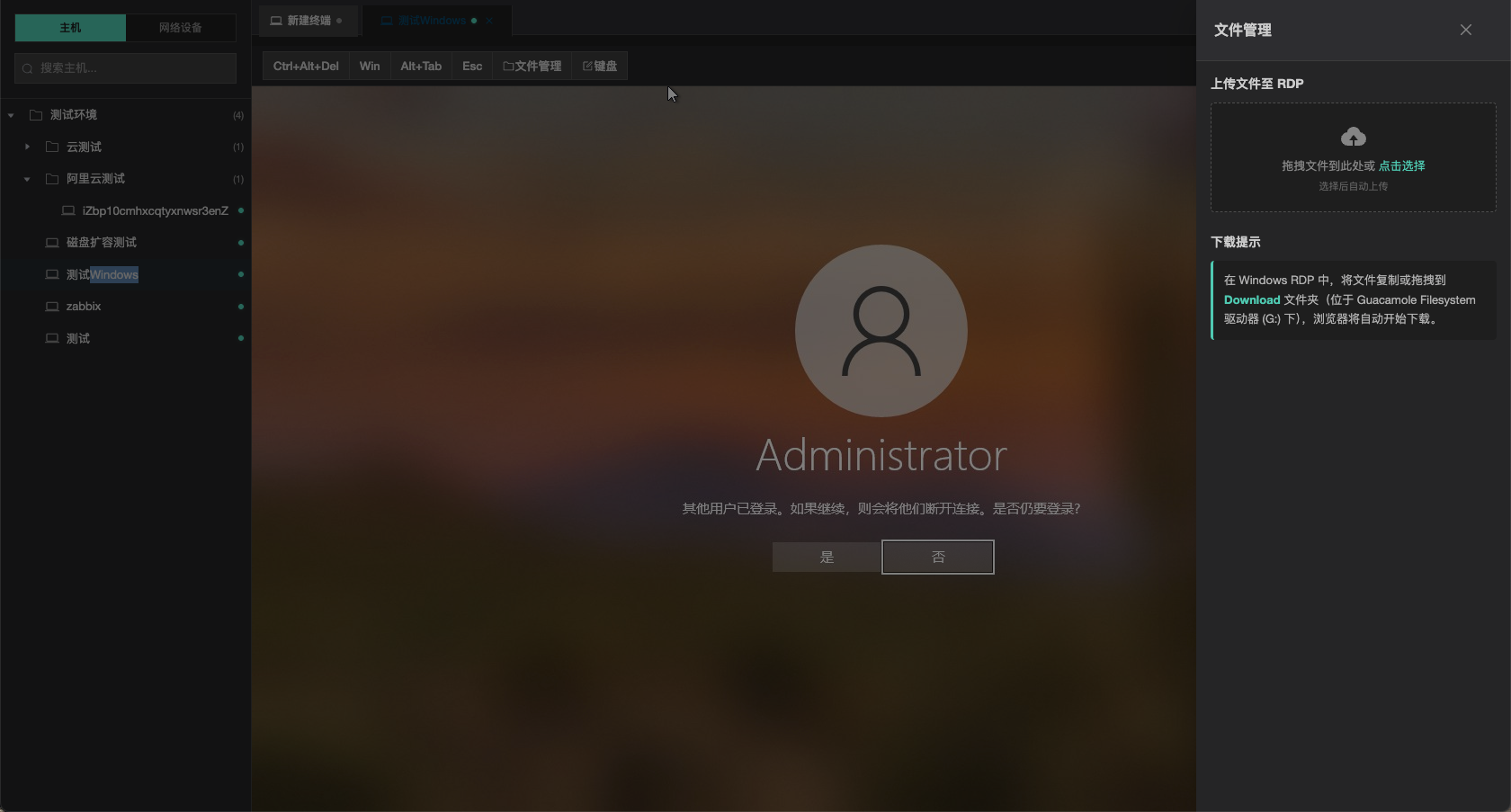Close the 测试Windows session tab
The width and height of the screenshot is (1511, 812).
pos(489,21)
